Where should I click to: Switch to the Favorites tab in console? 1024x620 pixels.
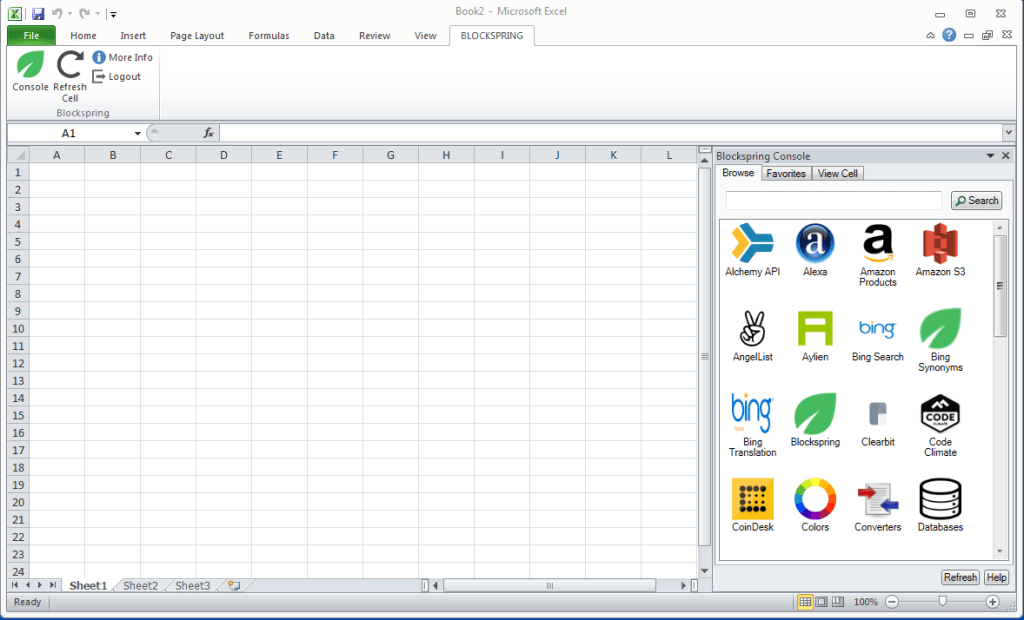(786, 173)
